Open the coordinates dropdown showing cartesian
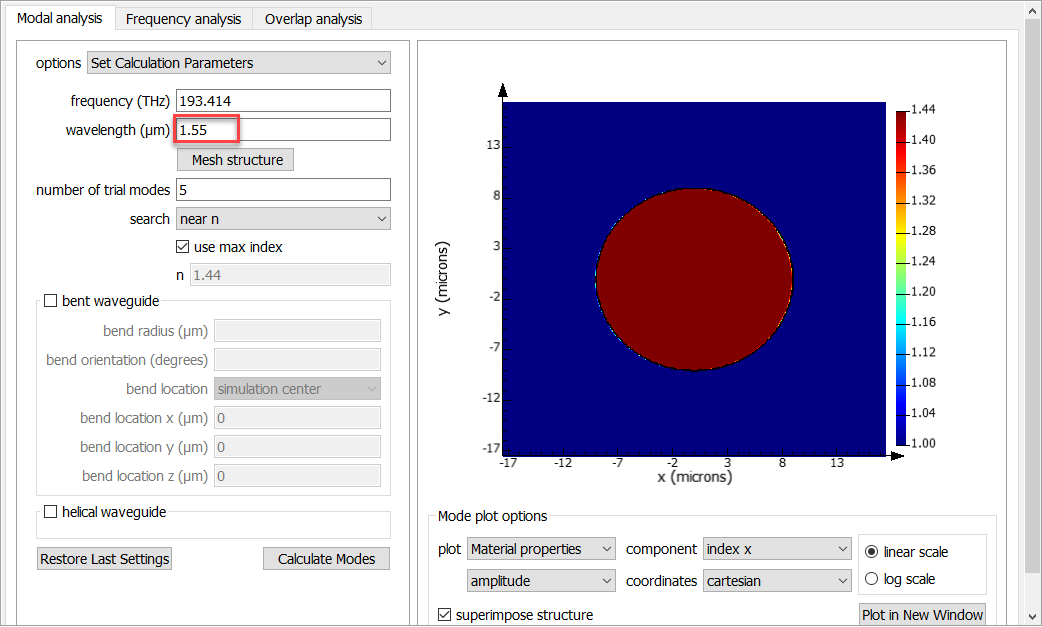 pos(777,580)
